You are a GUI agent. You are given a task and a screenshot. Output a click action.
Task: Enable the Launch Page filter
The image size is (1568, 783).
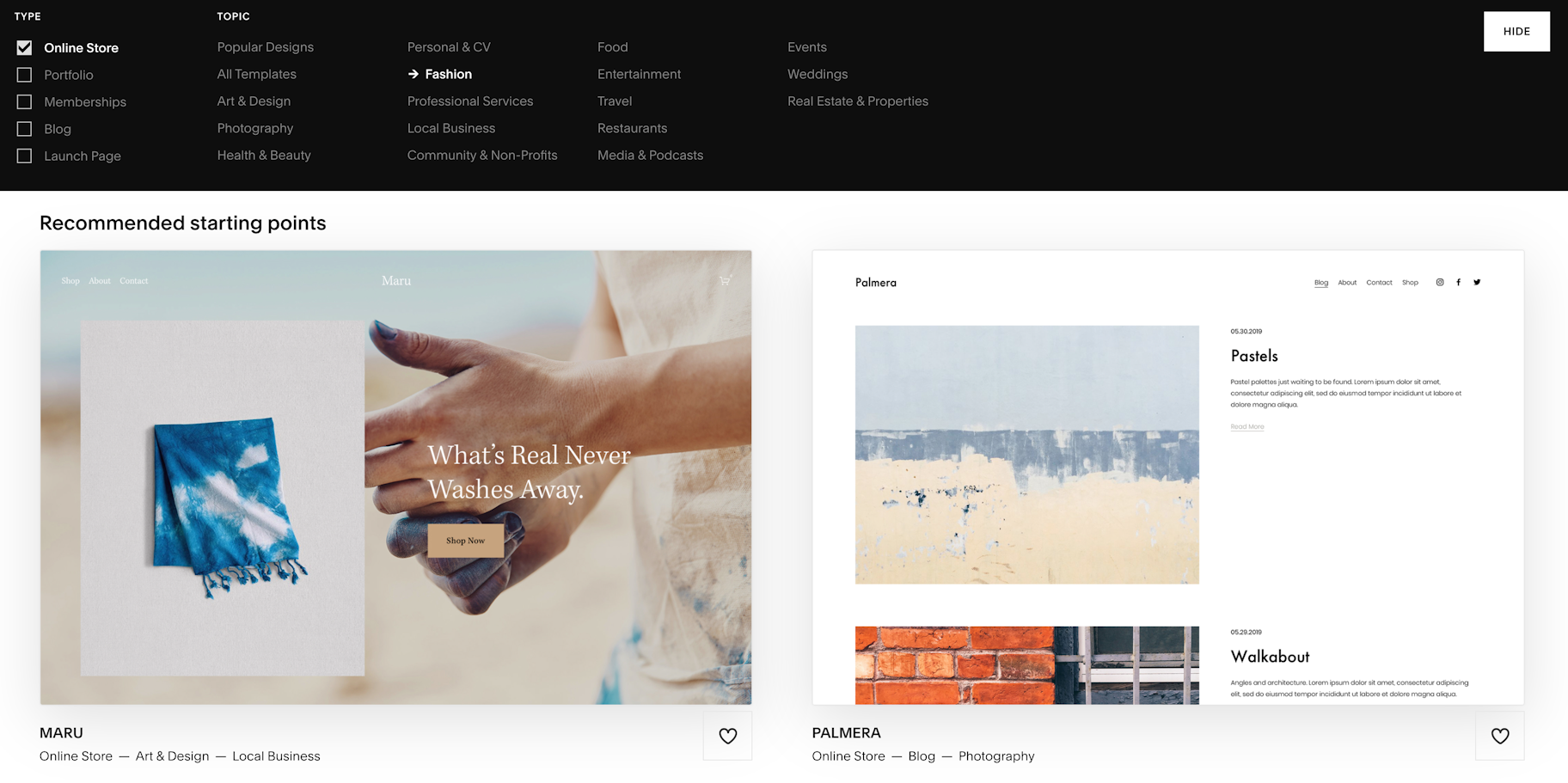pyautogui.click(x=24, y=156)
